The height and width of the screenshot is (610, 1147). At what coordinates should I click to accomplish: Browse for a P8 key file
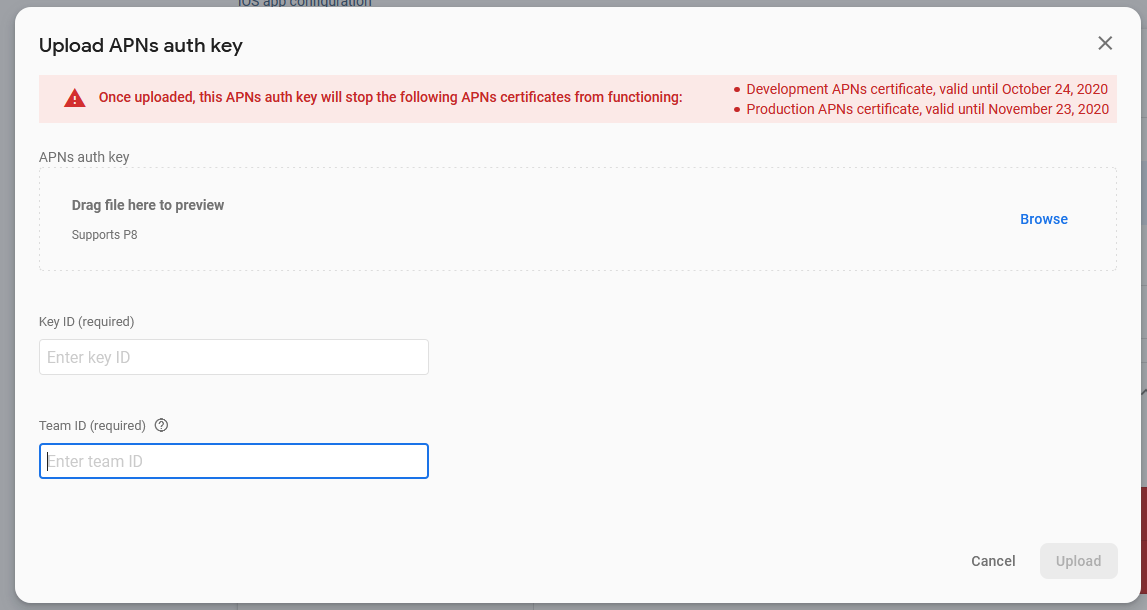pos(1043,219)
